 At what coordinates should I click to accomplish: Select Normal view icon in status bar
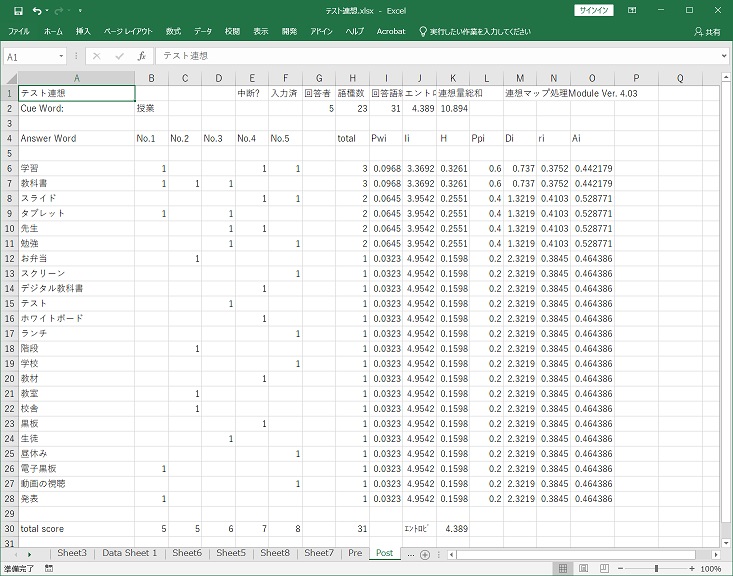pyautogui.click(x=565, y=568)
